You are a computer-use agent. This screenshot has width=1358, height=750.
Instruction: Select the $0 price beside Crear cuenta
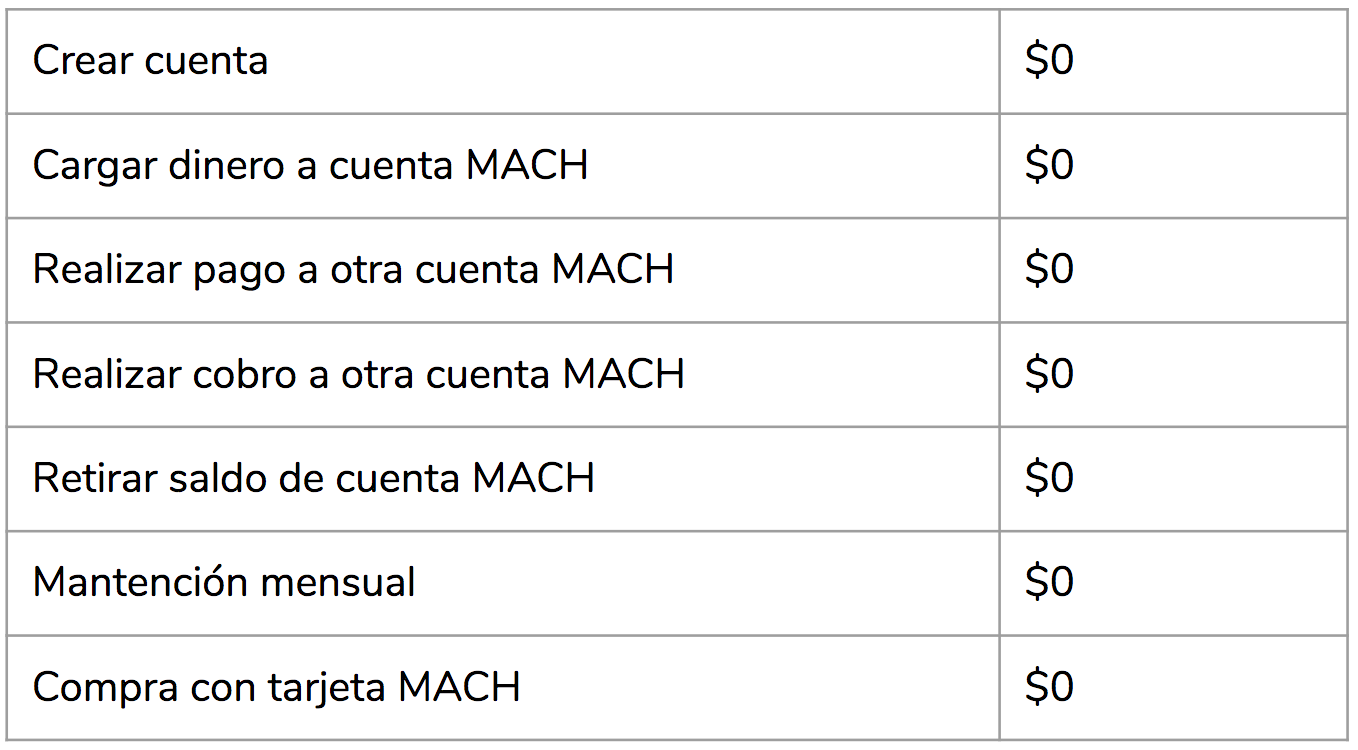[1049, 61]
